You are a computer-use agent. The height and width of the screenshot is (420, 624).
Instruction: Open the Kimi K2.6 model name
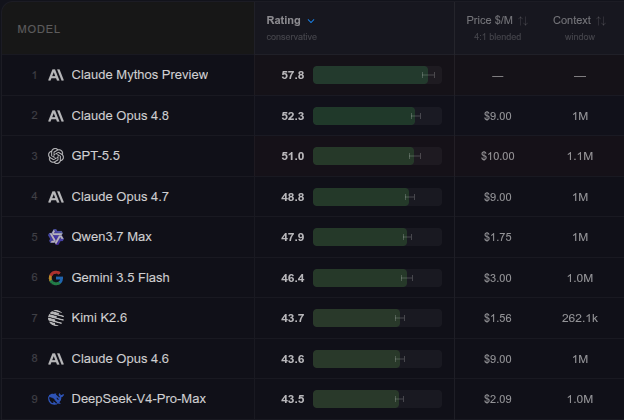pos(99,318)
